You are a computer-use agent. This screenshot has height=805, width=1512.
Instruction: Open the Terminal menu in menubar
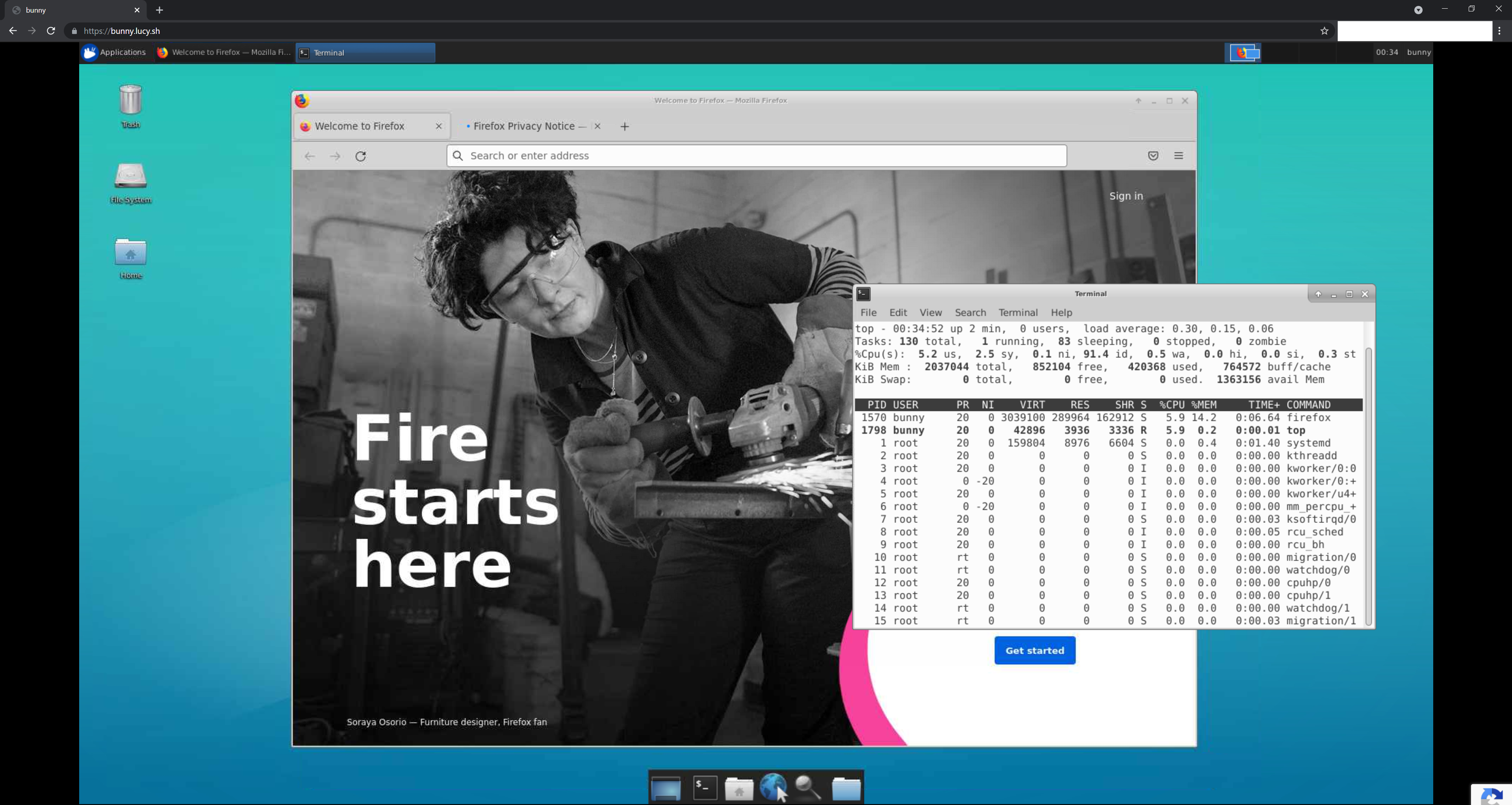point(1018,312)
